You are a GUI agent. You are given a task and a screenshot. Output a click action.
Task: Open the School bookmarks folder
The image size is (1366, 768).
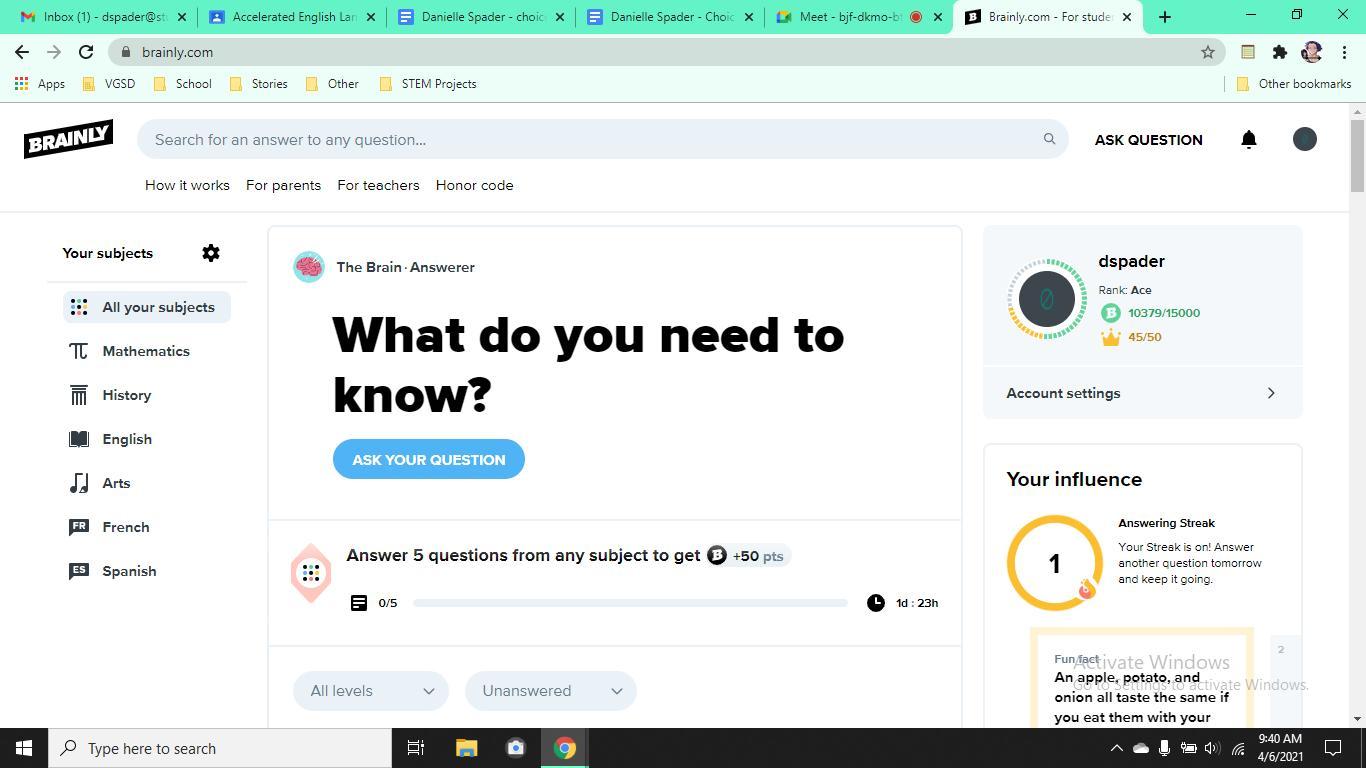tap(182, 84)
